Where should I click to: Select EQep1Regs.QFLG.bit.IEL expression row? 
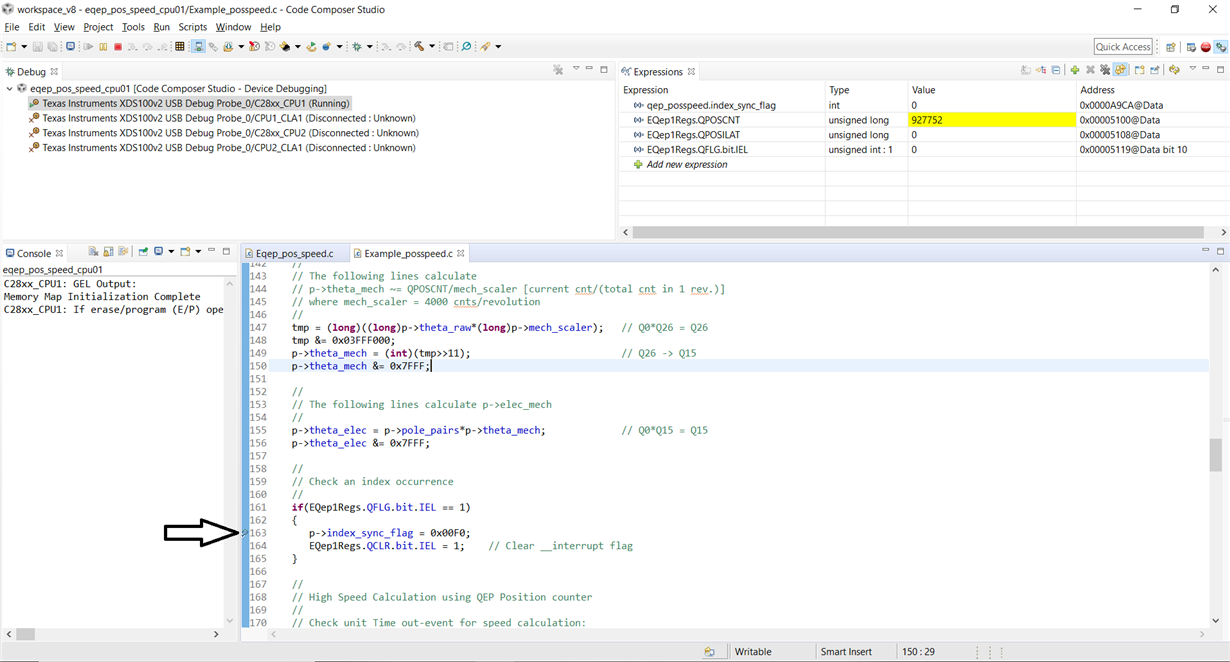pyautogui.click(x=924, y=150)
